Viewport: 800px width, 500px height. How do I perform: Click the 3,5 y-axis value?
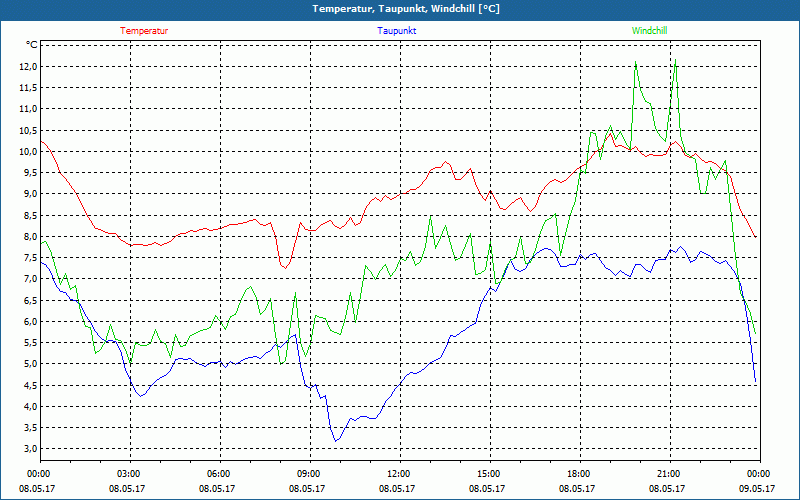click(x=31, y=428)
